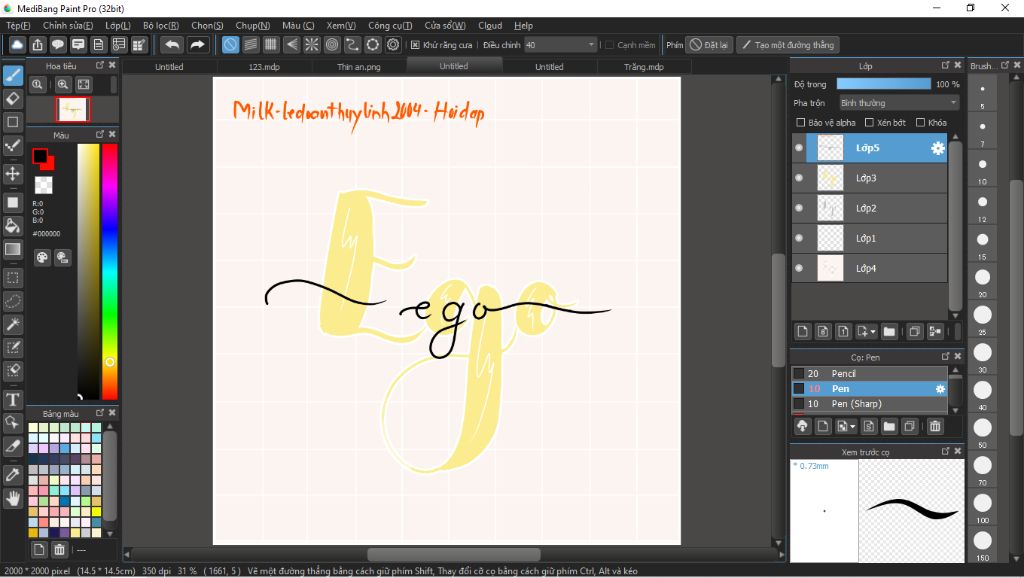Open the Pha trộn blend mode dropdown

point(898,103)
